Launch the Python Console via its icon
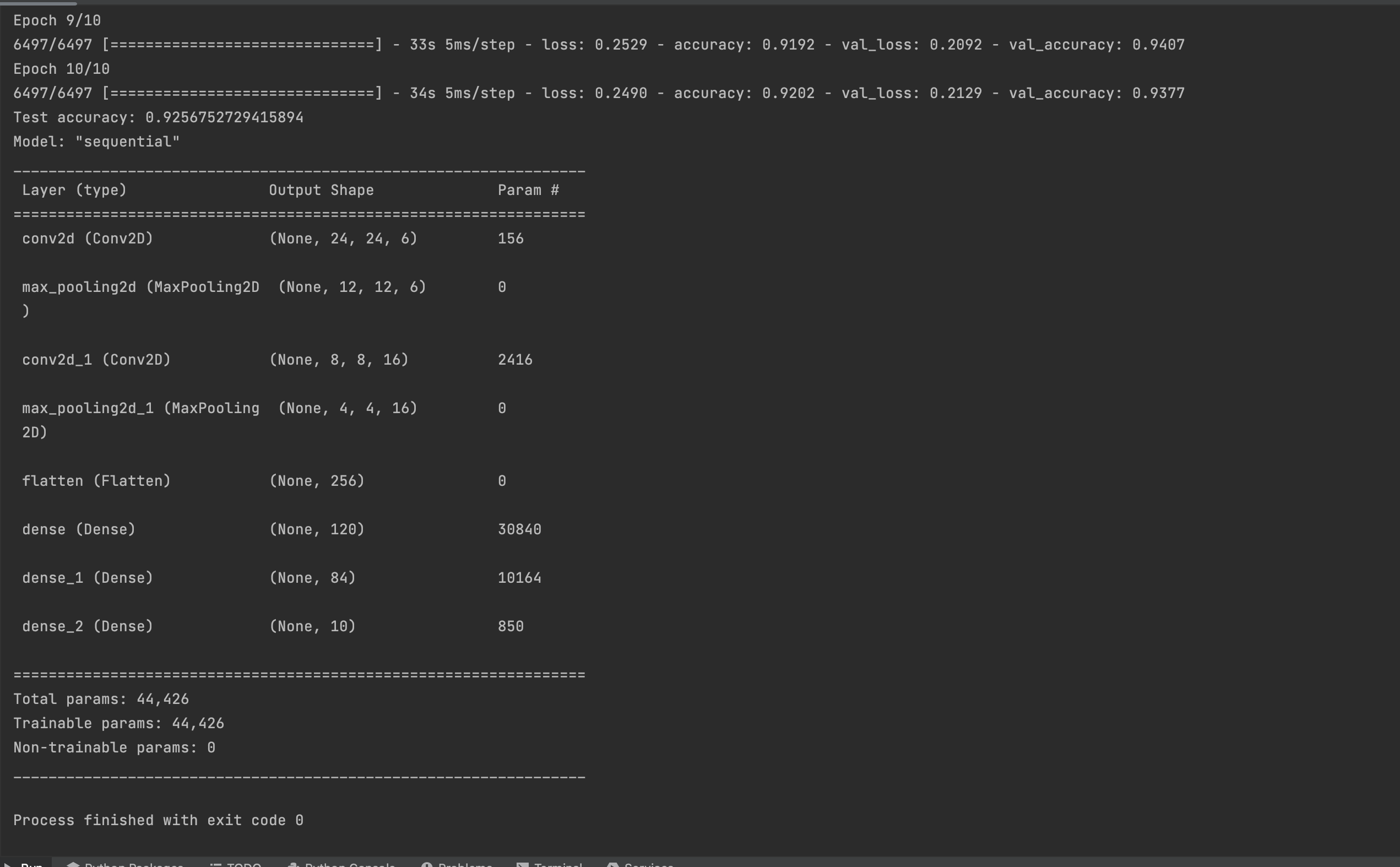Viewport: 1400px width, 867px height. pos(294,864)
